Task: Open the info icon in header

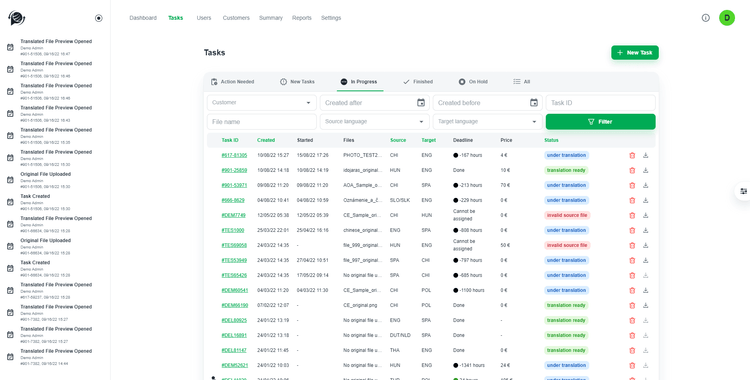Action: 706,18
